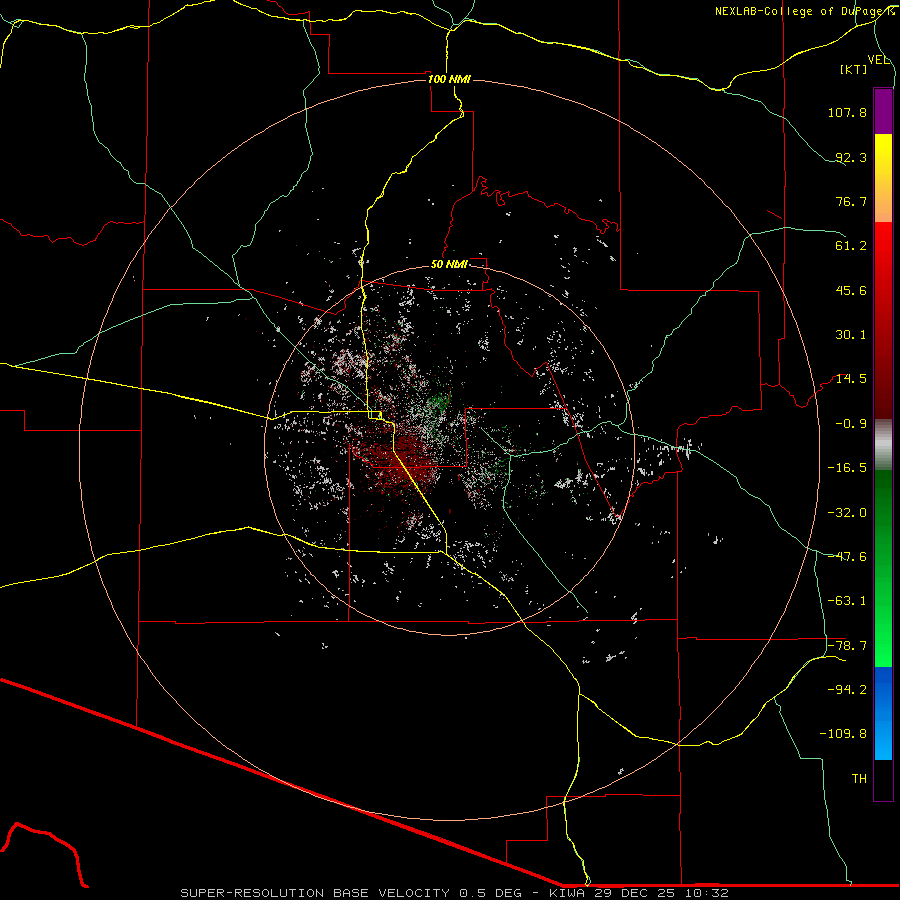This screenshot has height=900, width=900.
Task: Click the yellow-orange segment of the color bar
Action: pyautogui.click(x=883, y=178)
